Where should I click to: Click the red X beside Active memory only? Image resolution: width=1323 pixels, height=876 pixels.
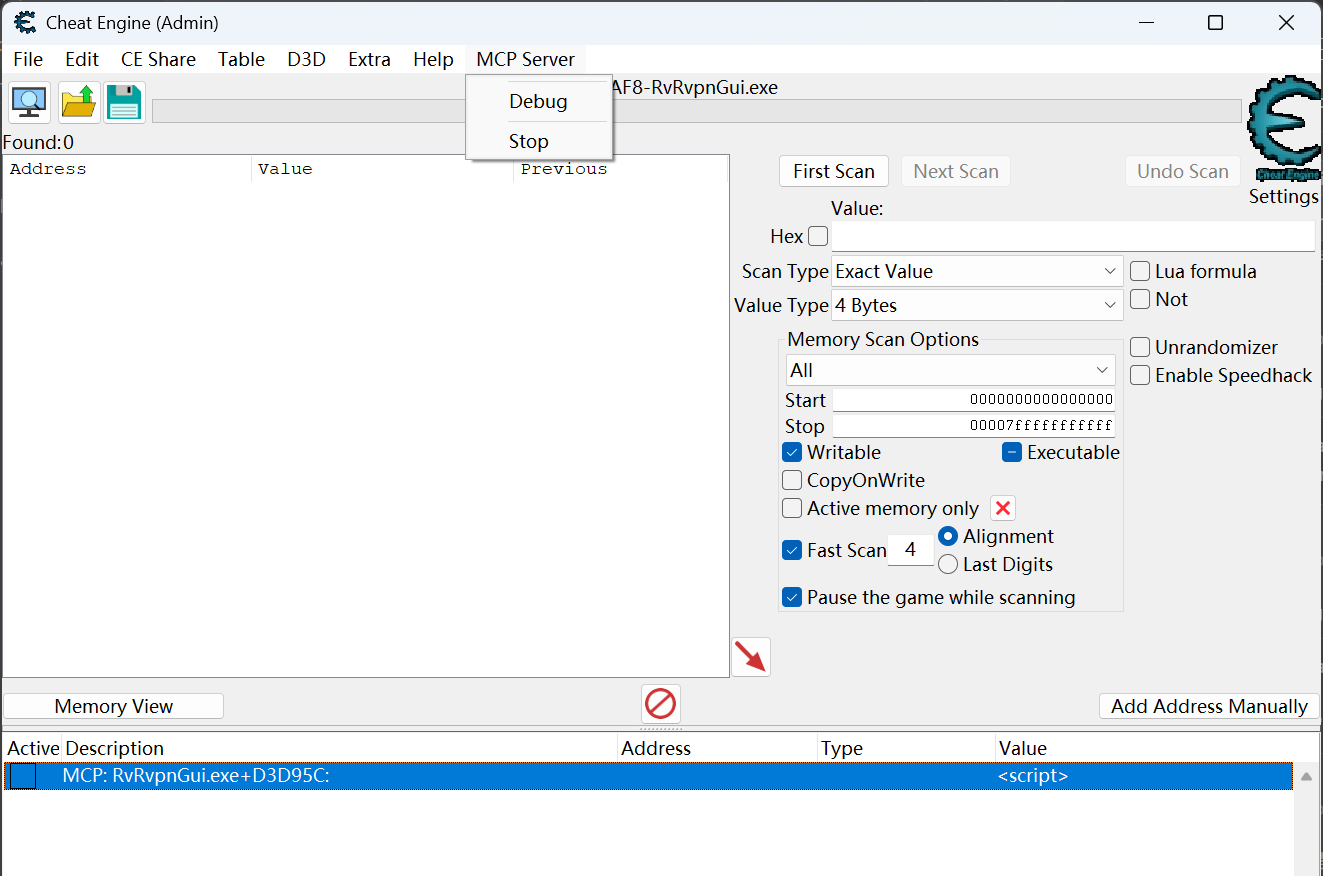1003,508
